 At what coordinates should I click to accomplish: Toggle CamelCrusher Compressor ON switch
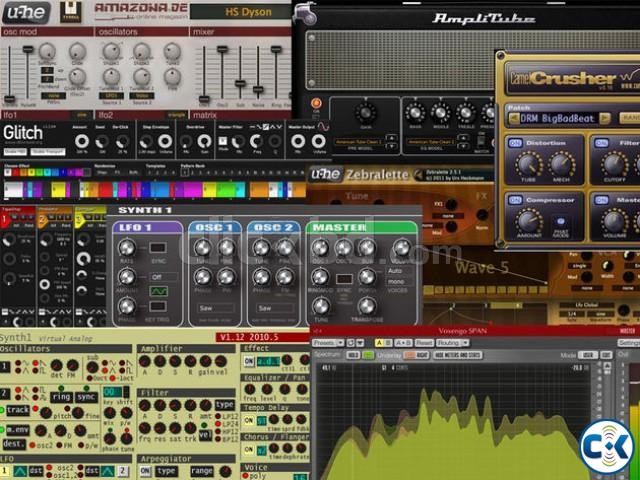516,200
